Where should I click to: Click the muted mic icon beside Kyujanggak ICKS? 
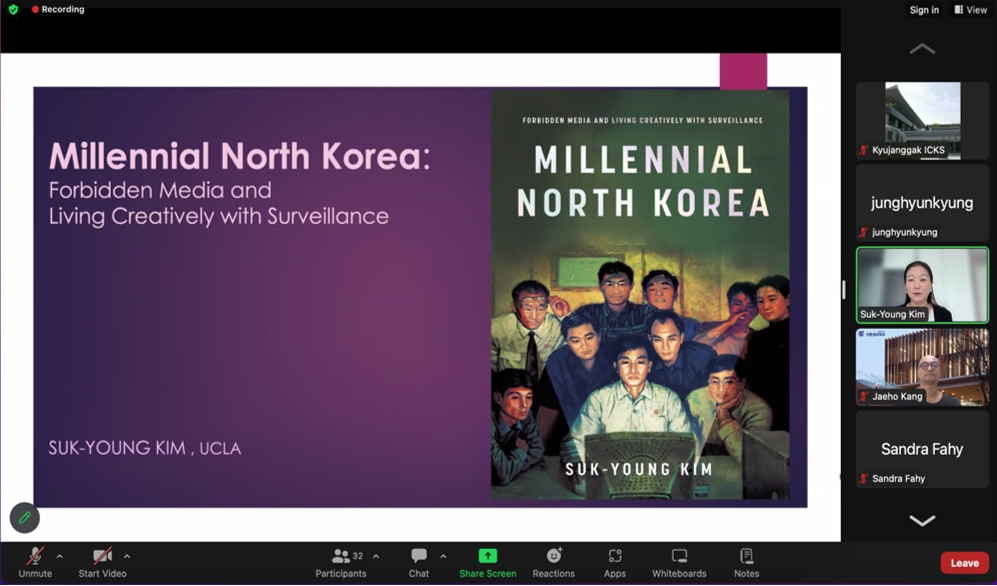[863, 151]
